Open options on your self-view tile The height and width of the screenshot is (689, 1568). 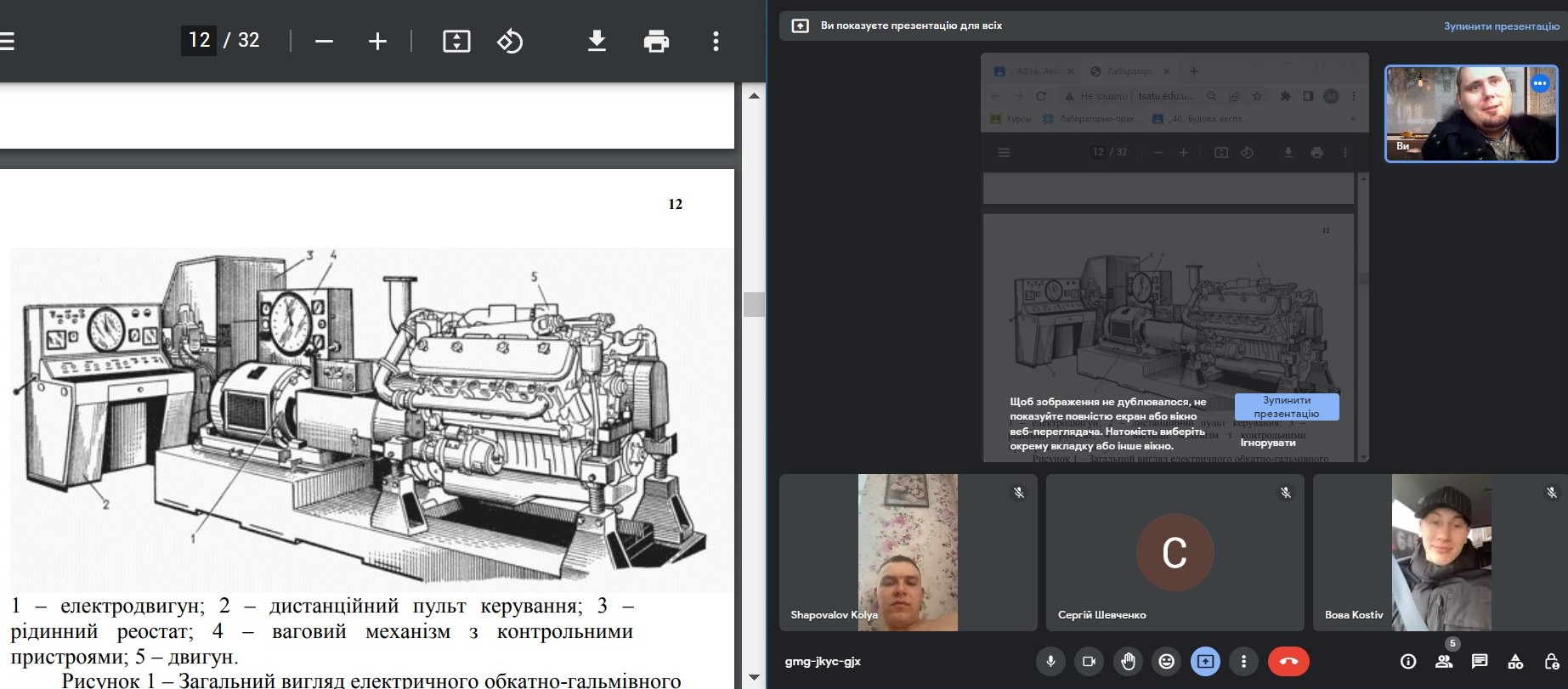pos(1539,83)
